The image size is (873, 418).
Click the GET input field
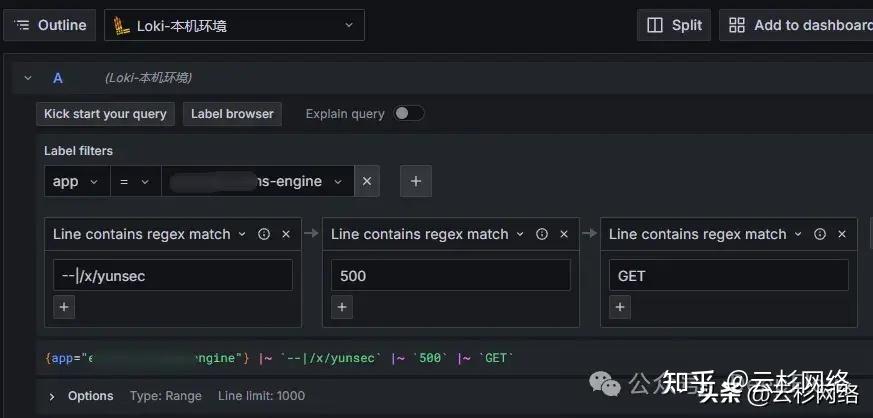coord(729,275)
